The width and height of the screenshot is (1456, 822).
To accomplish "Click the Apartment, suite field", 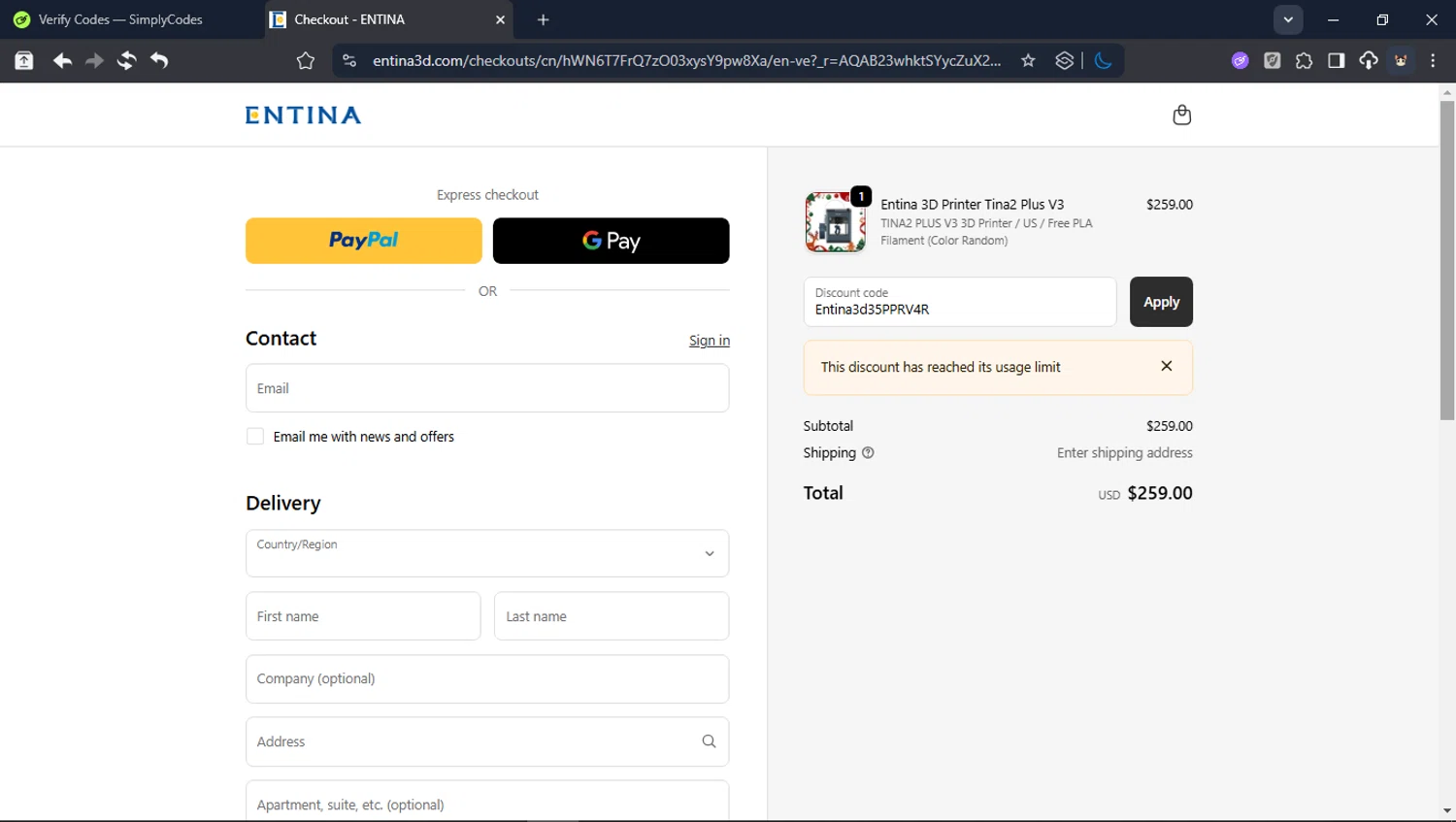I will click(x=487, y=802).
